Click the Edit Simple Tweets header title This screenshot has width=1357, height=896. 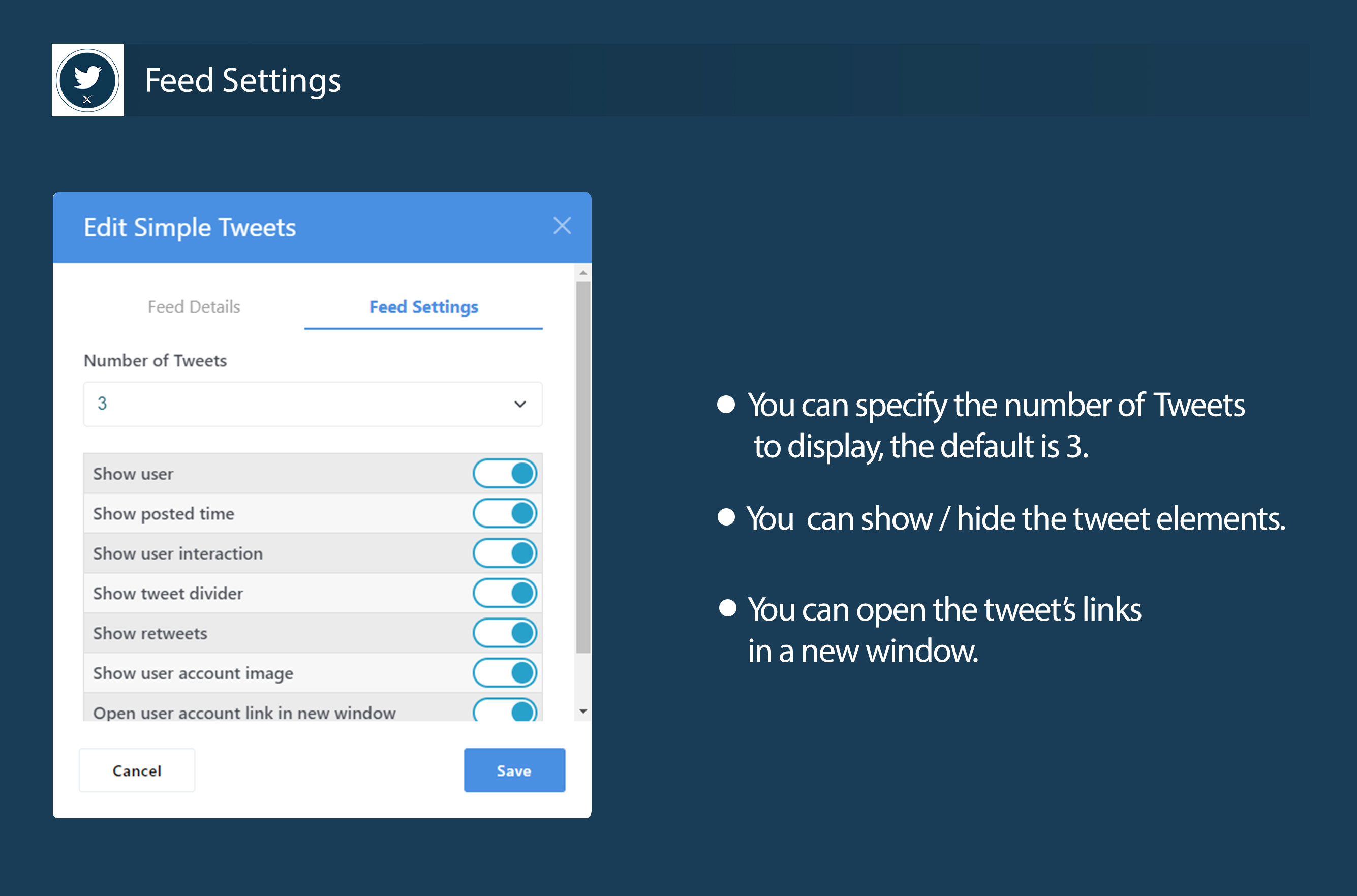pyautogui.click(x=190, y=227)
